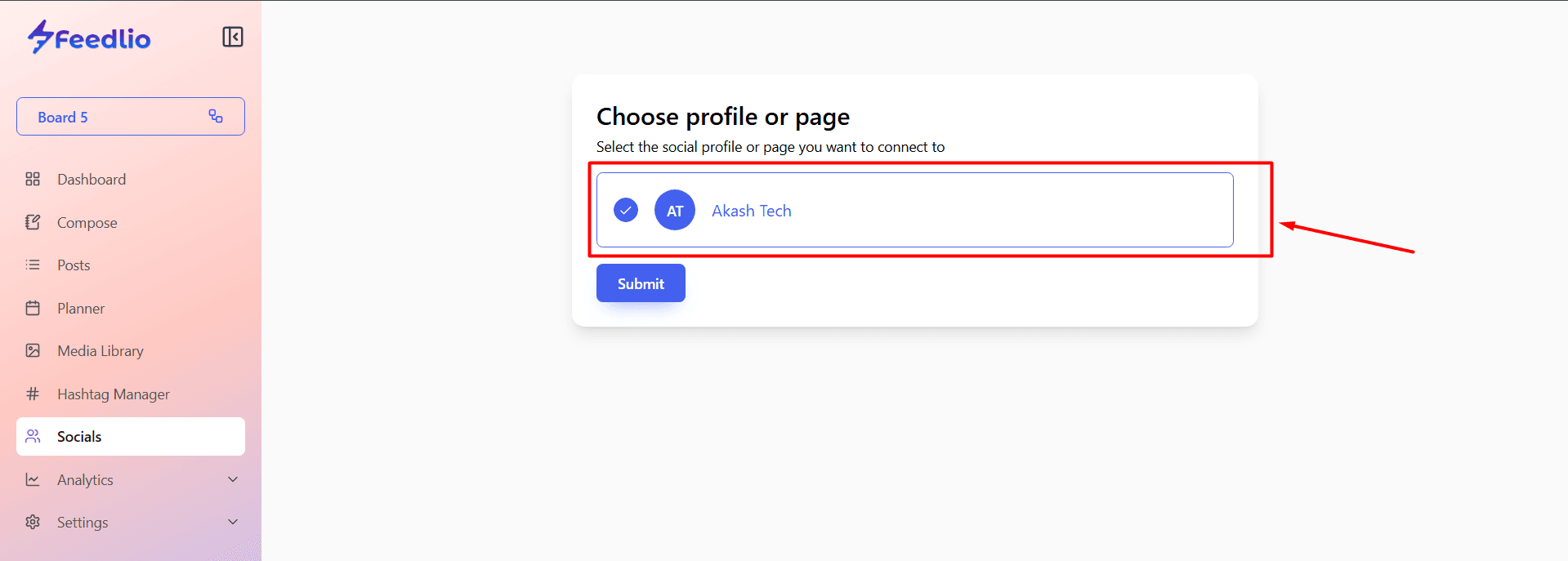The image size is (1568, 561).
Task: Collapse the sidebar using the panel icon
Action: tap(233, 37)
